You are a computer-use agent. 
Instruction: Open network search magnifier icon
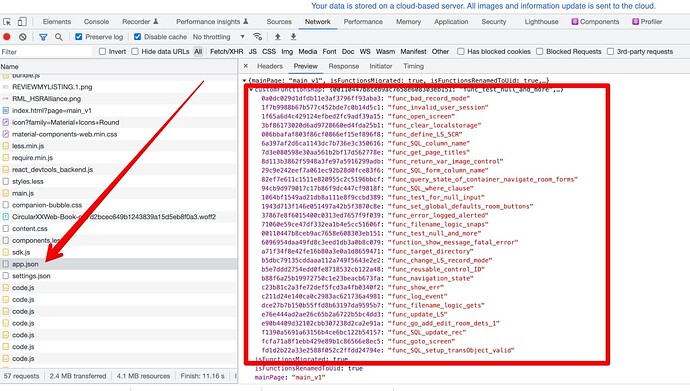[x=59, y=37]
